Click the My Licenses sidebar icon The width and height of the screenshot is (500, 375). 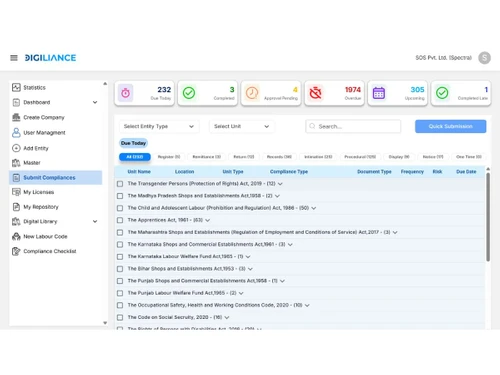pyautogui.click(x=16, y=192)
